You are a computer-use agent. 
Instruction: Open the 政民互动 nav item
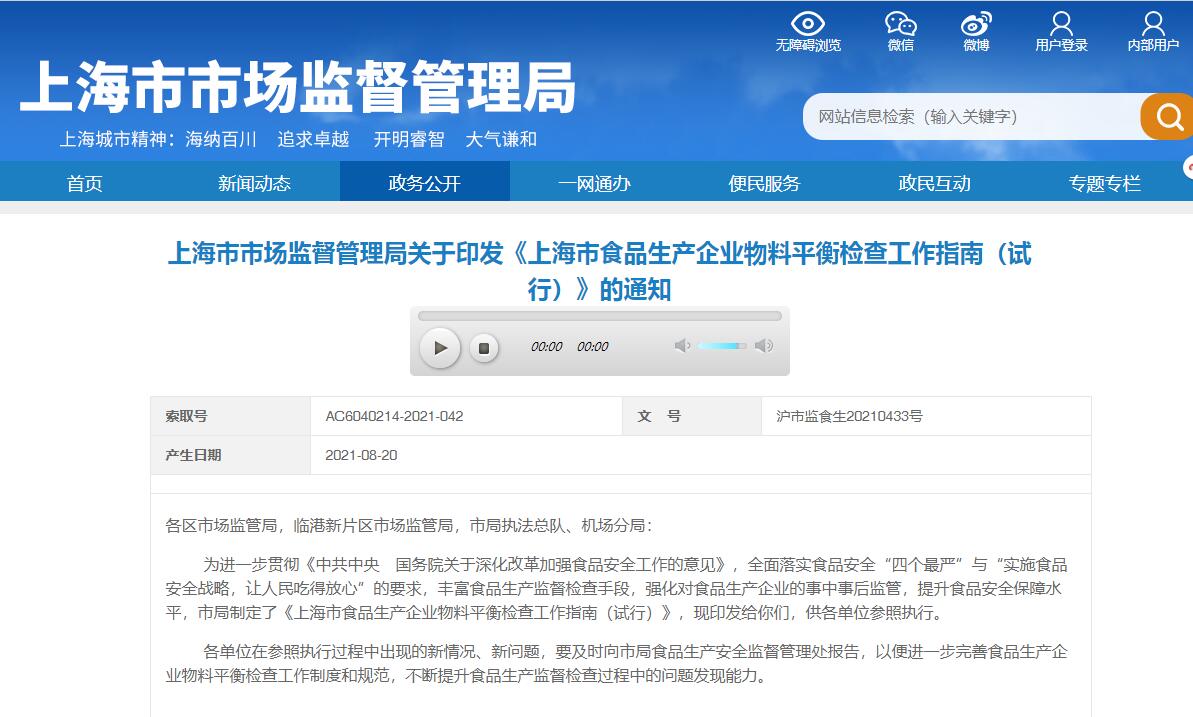click(x=934, y=183)
